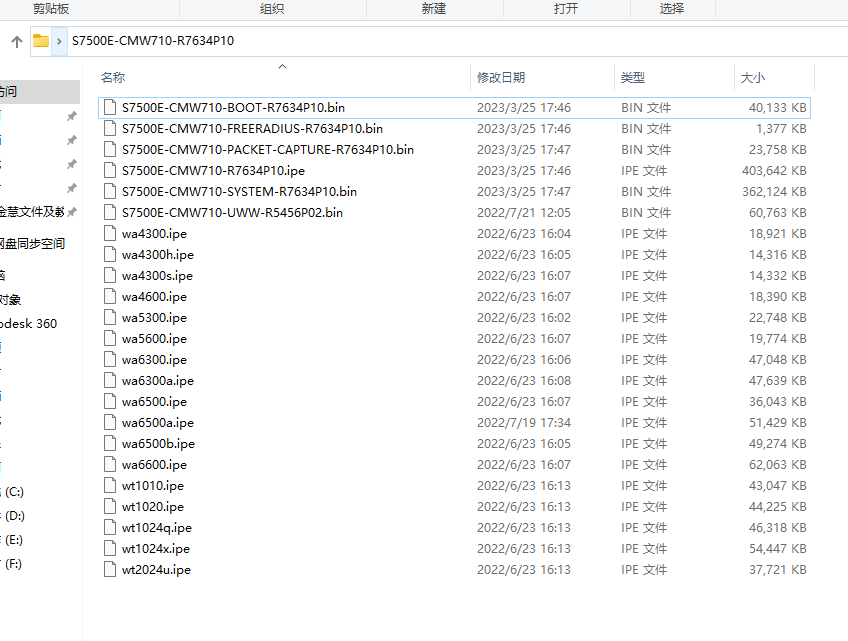Click file icon of wt1024q.ipe

click(x=110, y=528)
